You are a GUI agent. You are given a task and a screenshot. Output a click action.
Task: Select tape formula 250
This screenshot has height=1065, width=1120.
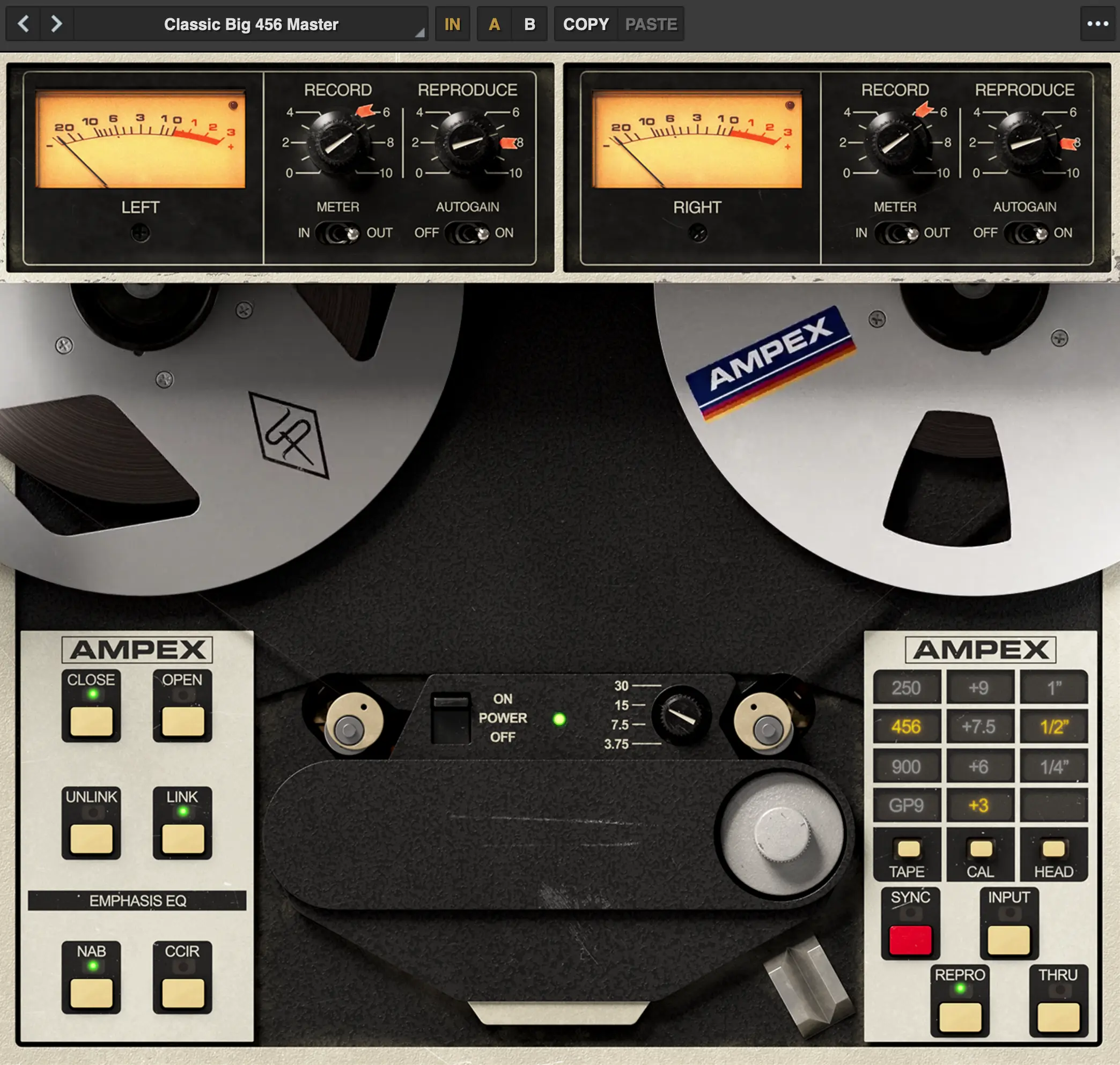[906, 687]
